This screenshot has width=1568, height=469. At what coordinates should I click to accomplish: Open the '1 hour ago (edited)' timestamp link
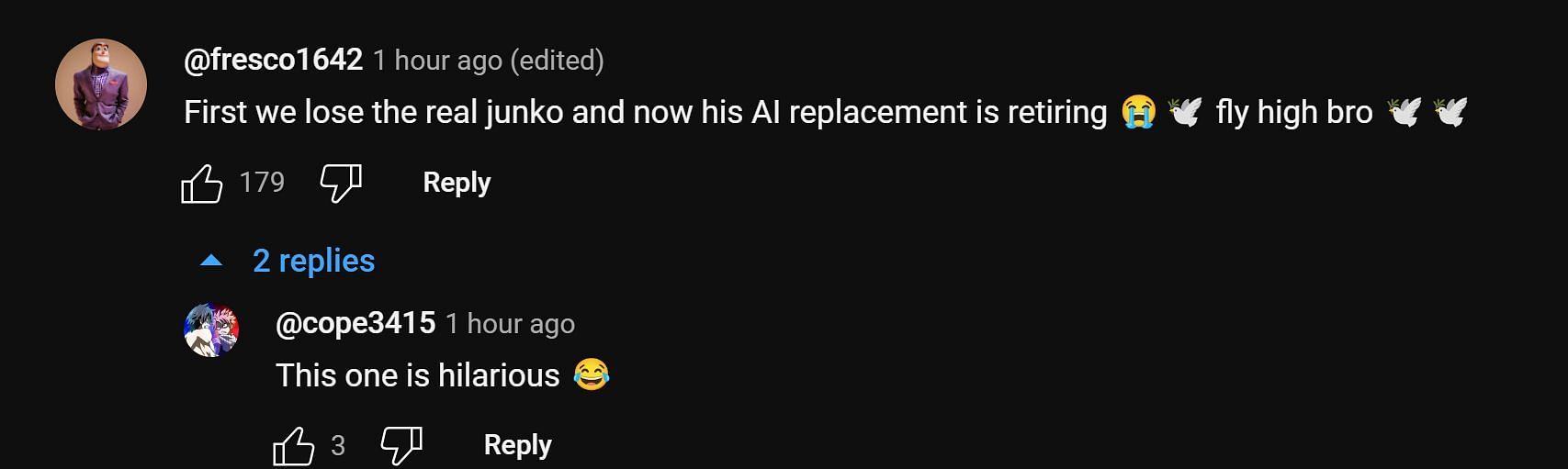(x=489, y=61)
